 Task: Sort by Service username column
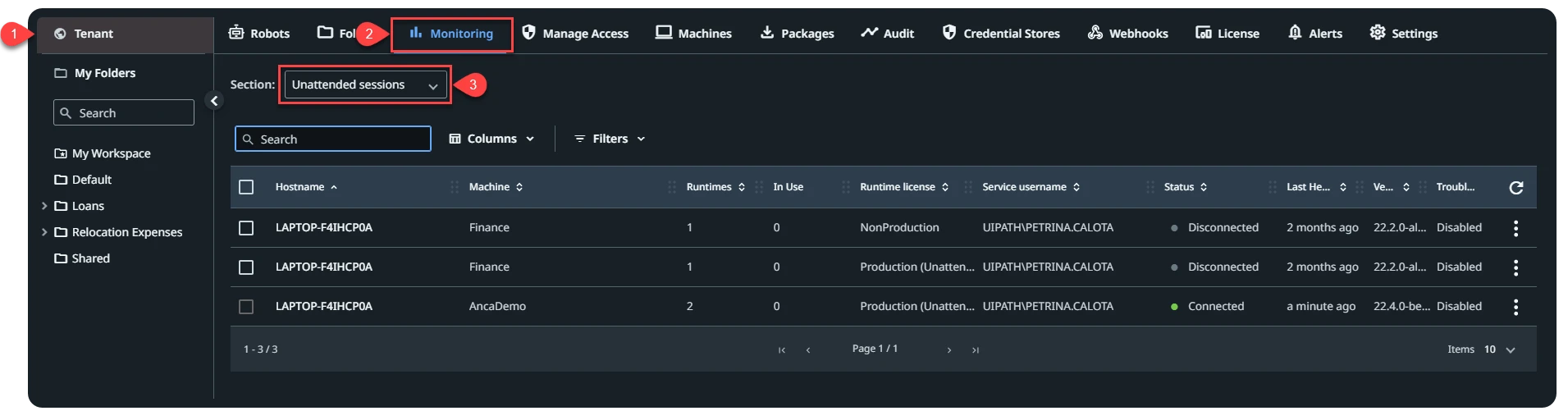tap(1031, 187)
